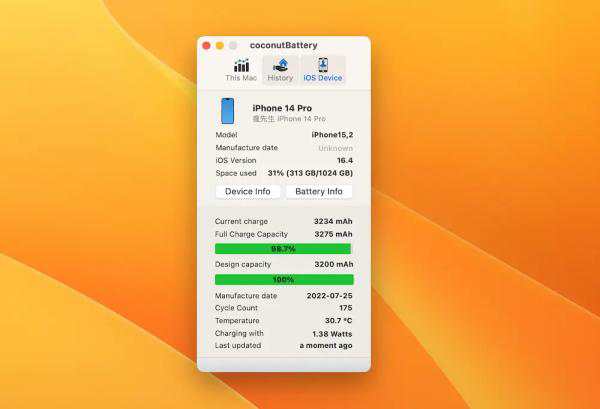Click the iOS Version label

click(236, 160)
